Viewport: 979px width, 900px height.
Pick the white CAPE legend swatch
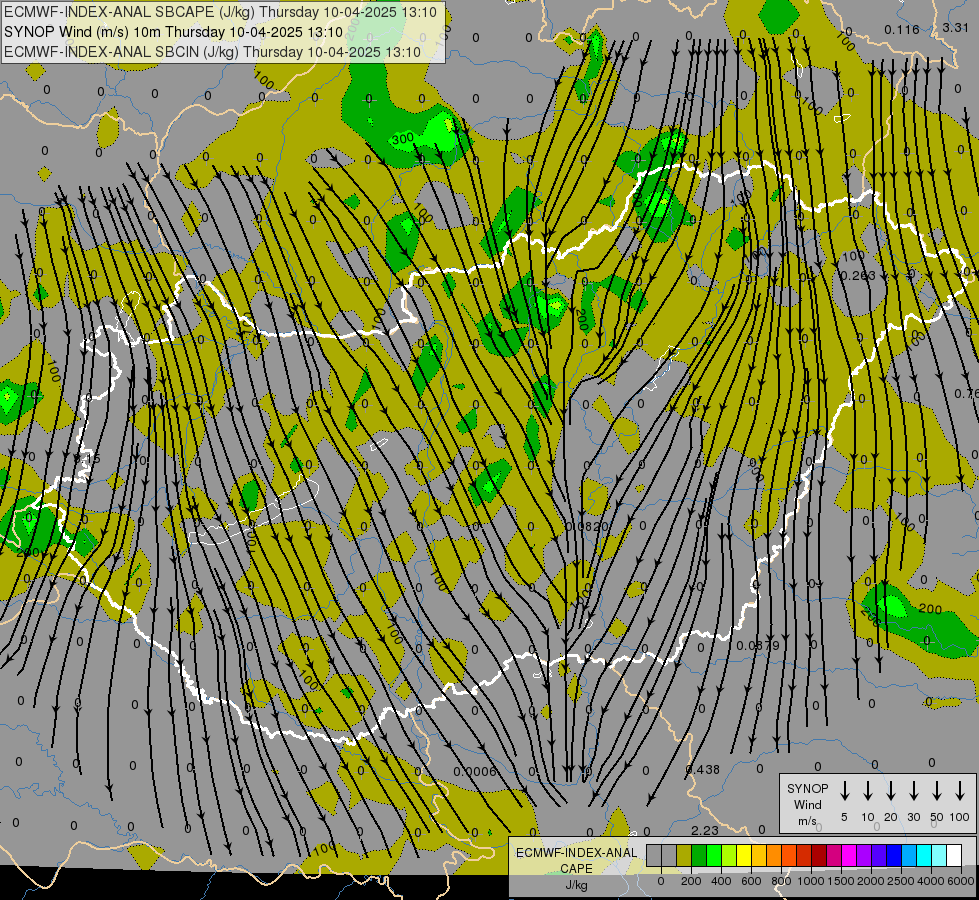954,855
